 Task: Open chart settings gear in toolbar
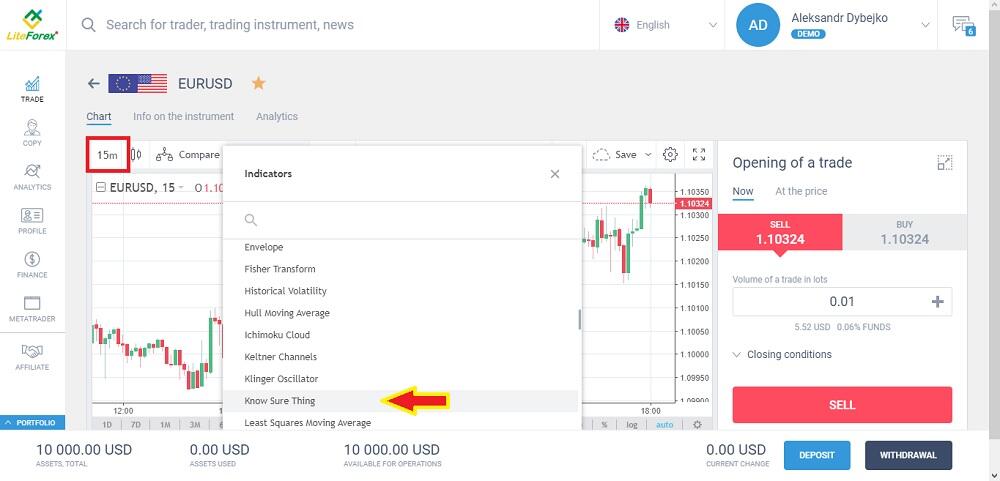670,154
